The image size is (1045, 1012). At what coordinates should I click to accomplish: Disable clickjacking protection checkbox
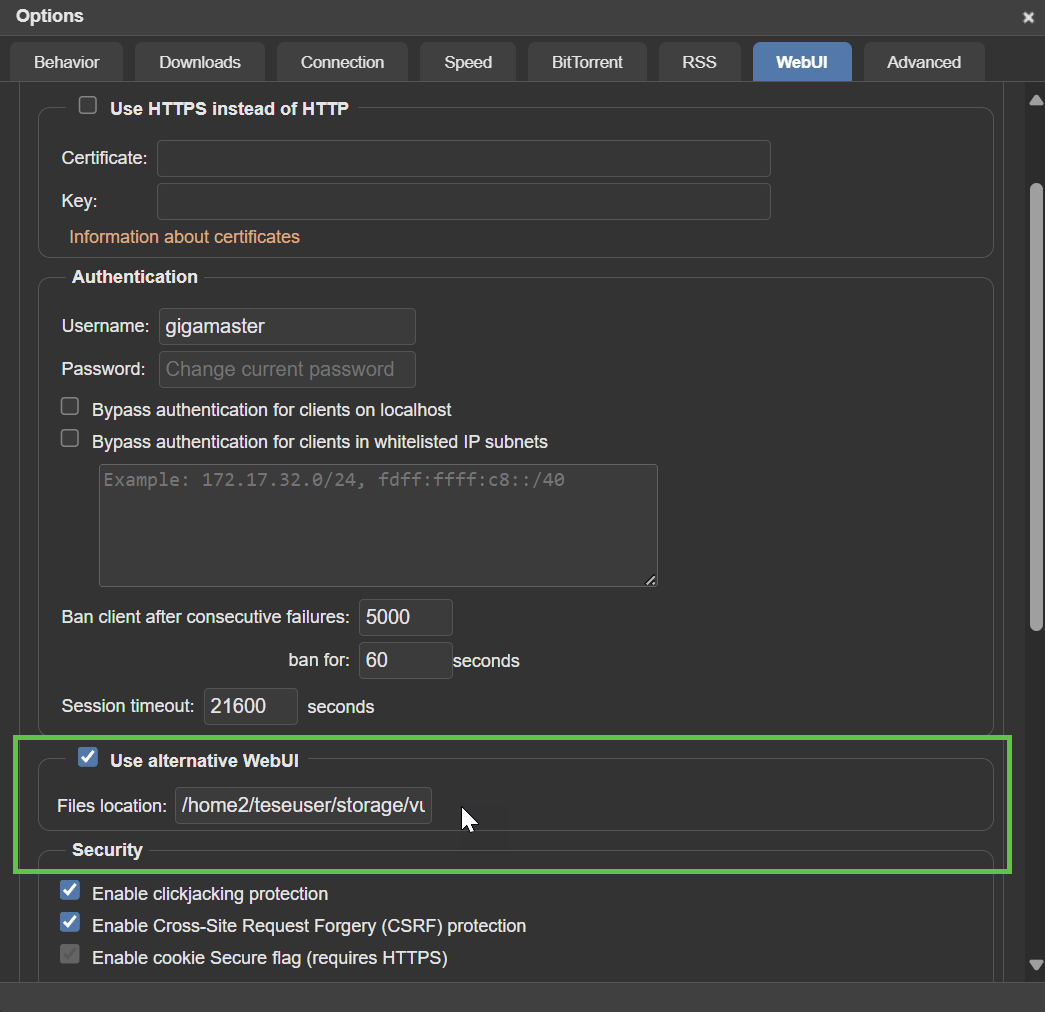70,890
